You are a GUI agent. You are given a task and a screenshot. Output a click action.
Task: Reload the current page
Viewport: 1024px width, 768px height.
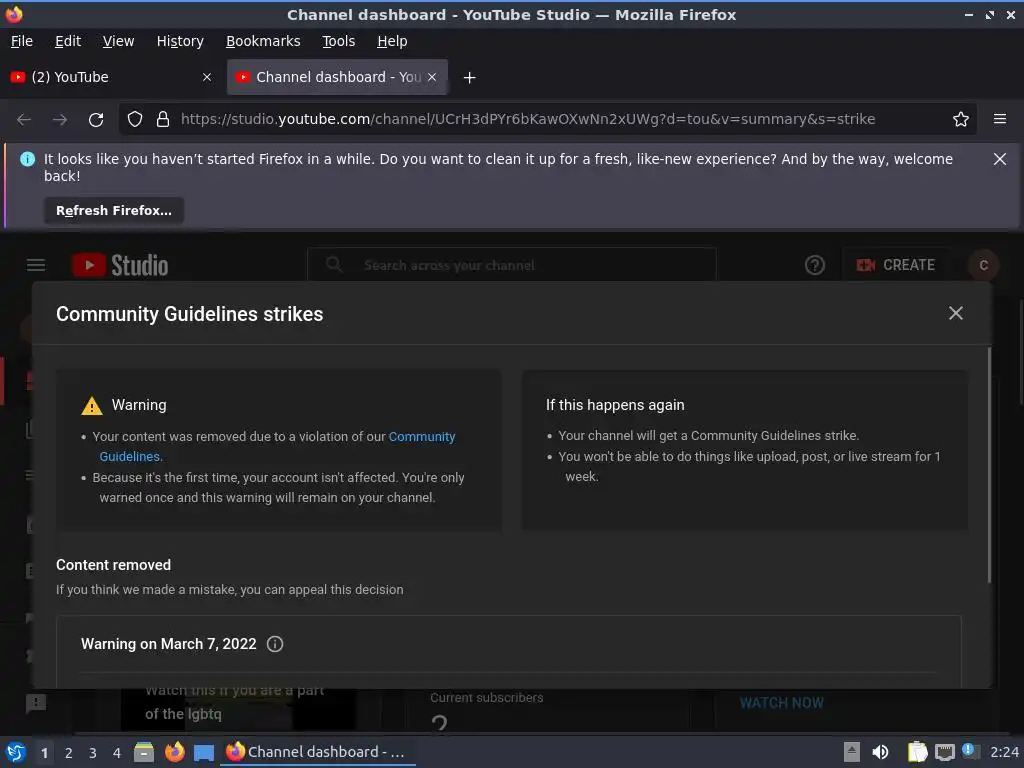pyautogui.click(x=96, y=120)
